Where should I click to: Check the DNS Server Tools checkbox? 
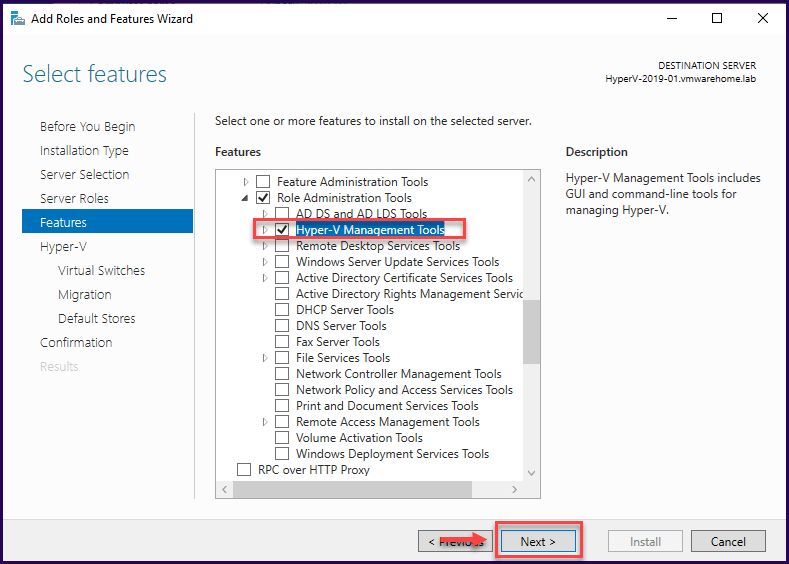(x=282, y=326)
